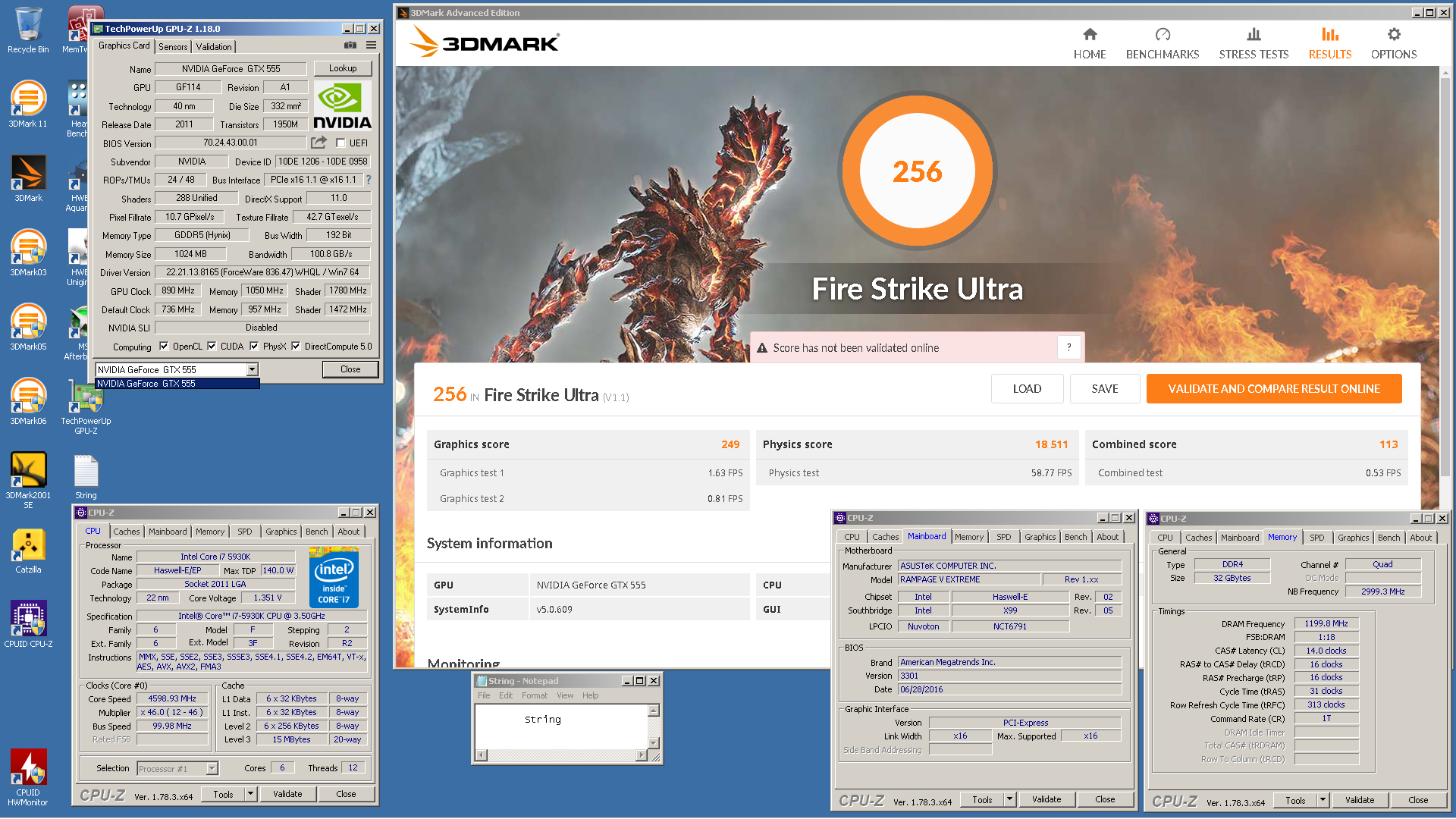
Task: Click the Notepad horizontal scrollbar
Action: click(x=561, y=755)
